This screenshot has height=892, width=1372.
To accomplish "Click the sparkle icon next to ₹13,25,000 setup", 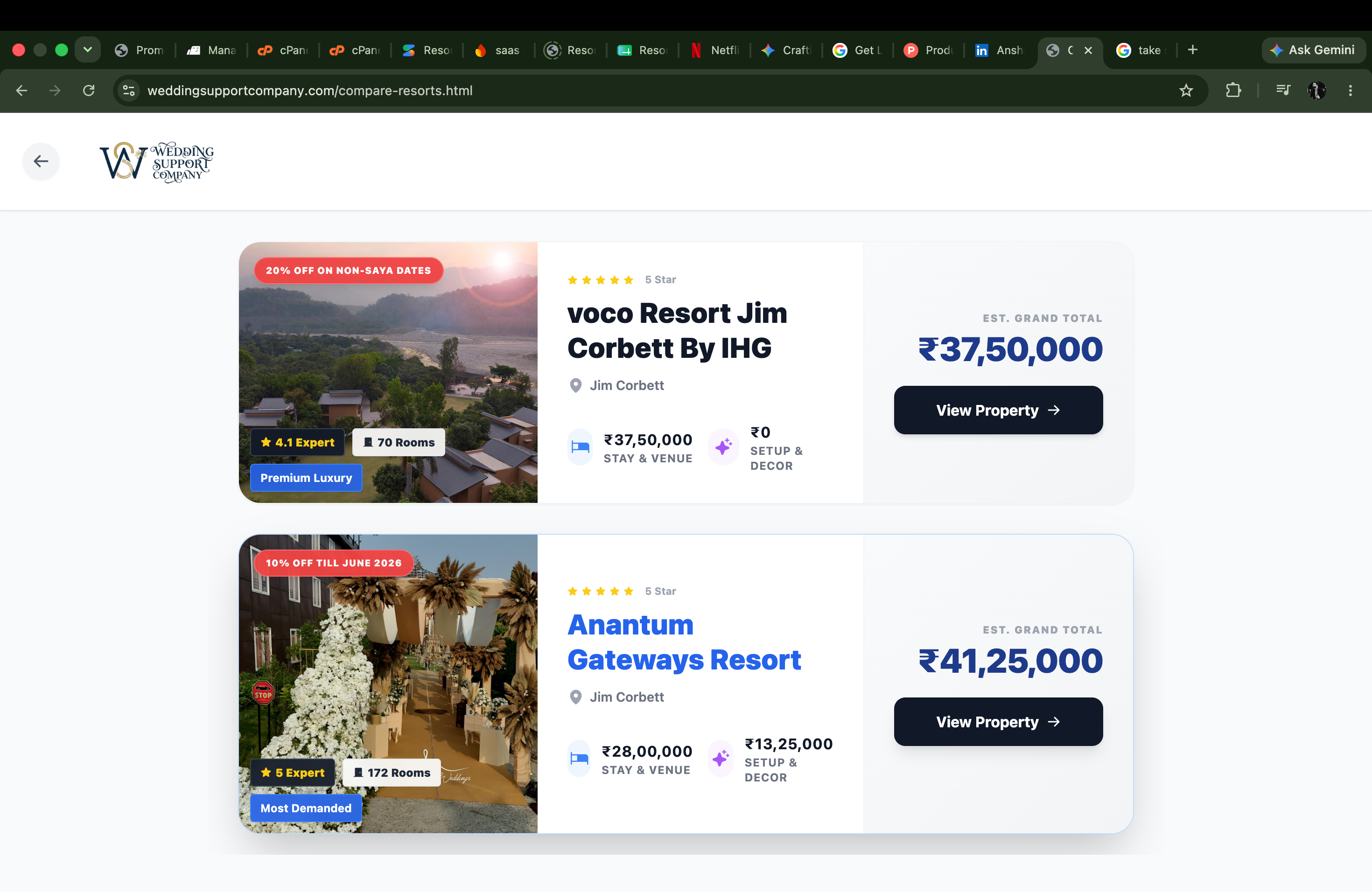I will click(x=721, y=758).
